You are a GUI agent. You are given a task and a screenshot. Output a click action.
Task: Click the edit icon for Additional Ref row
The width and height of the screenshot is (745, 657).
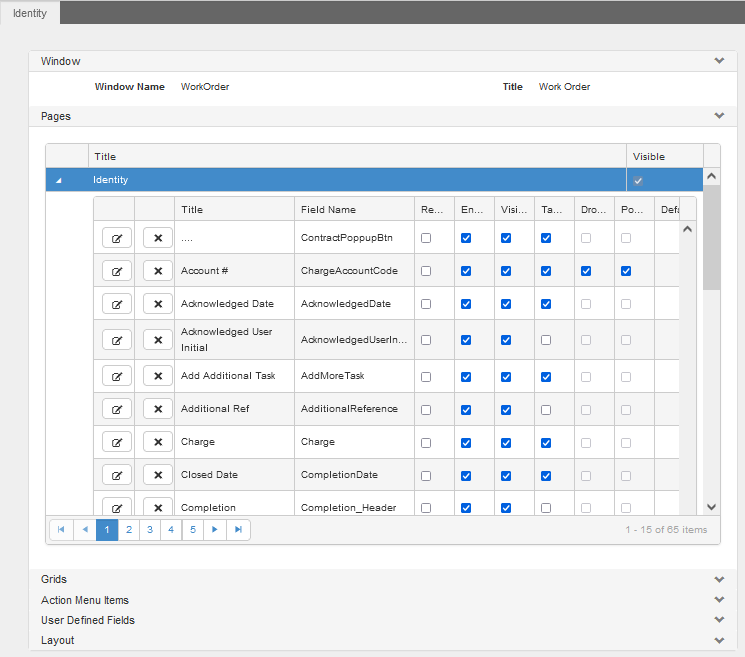pyautogui.click(x=117, y=408)
